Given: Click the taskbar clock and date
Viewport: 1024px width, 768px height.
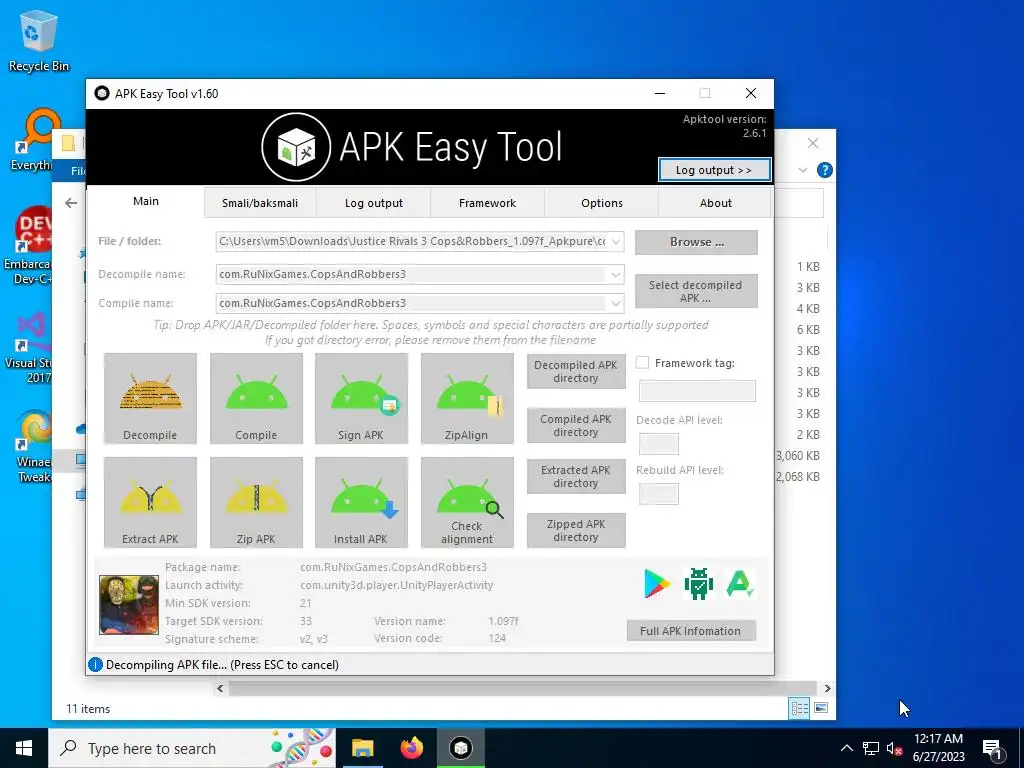Looking at the screenshot, I should (x=938, y=748).
